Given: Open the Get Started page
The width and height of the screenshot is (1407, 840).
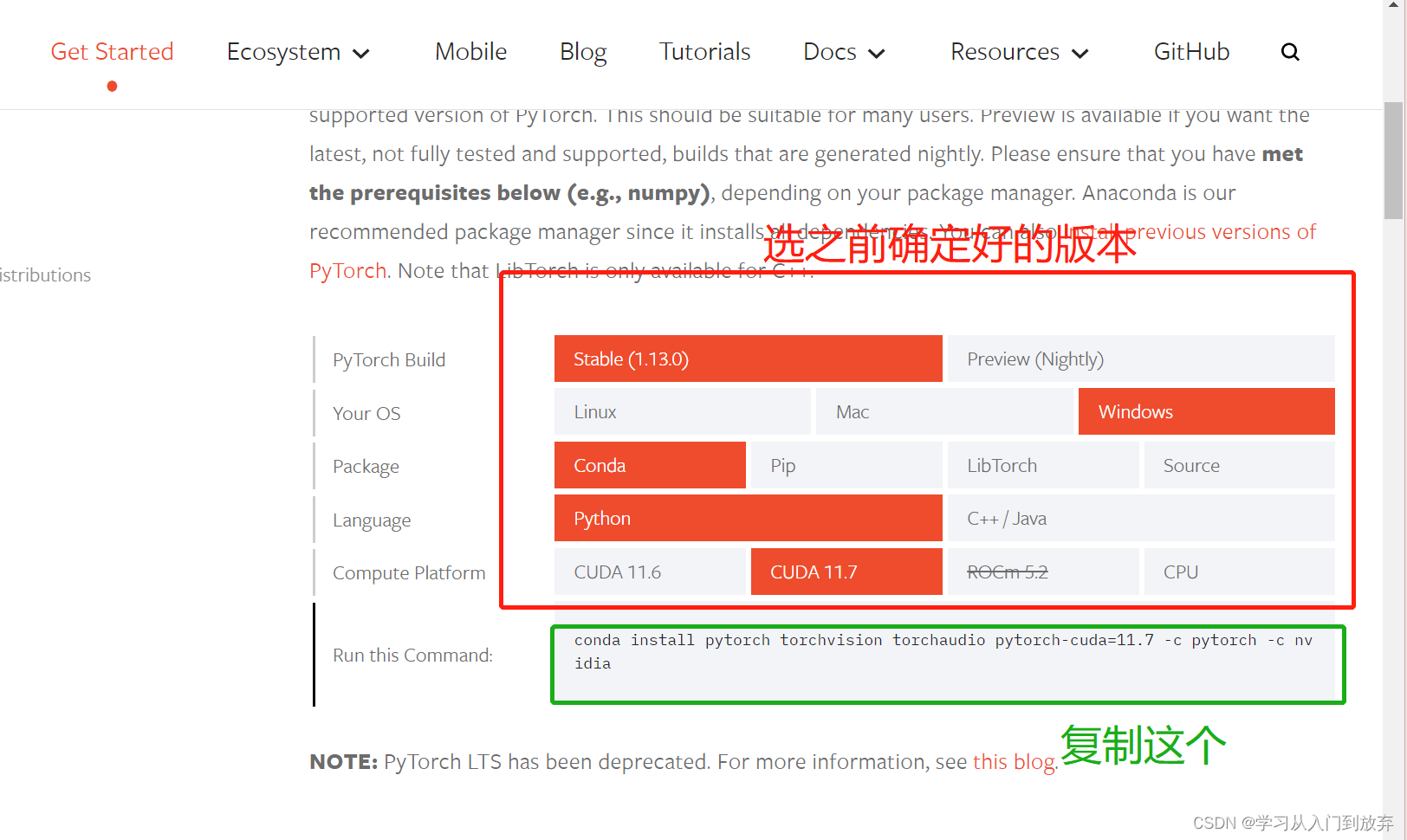Looking at the screenshot, I should (x=112, y=52).
